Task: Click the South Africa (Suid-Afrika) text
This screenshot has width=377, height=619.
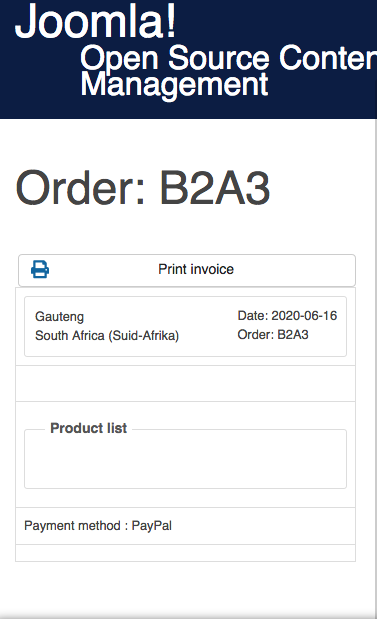Action: [x=107, y=336]
